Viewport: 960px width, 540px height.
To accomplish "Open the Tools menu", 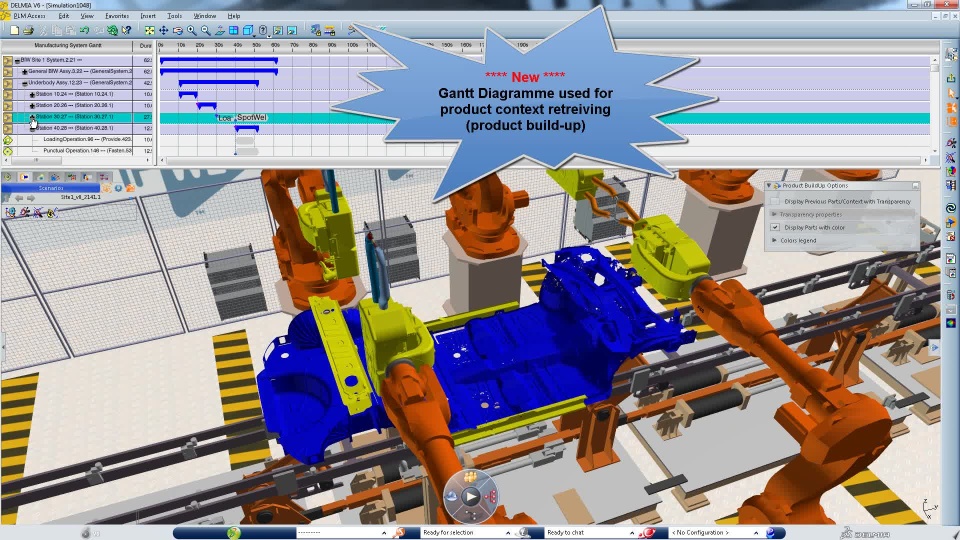I will 174,16.
